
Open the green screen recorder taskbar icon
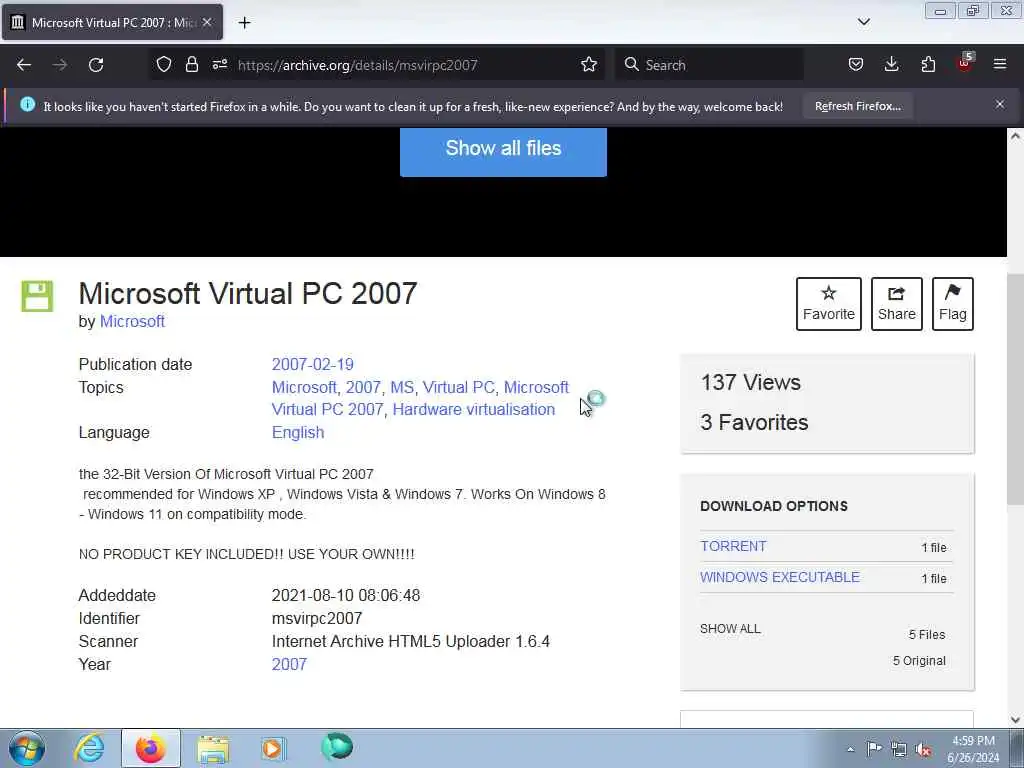pos(337,747)
